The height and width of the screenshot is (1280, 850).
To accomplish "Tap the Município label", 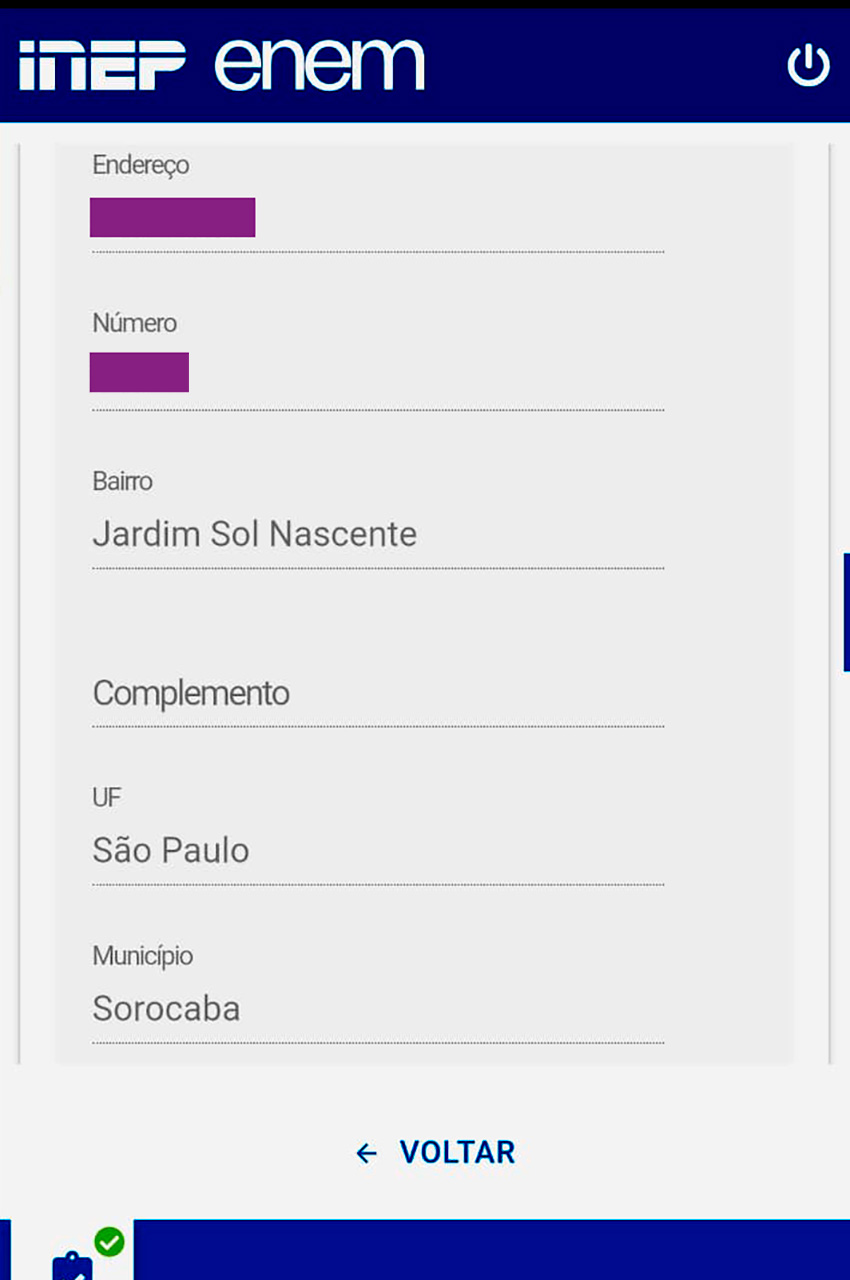I will pos(142,956).
